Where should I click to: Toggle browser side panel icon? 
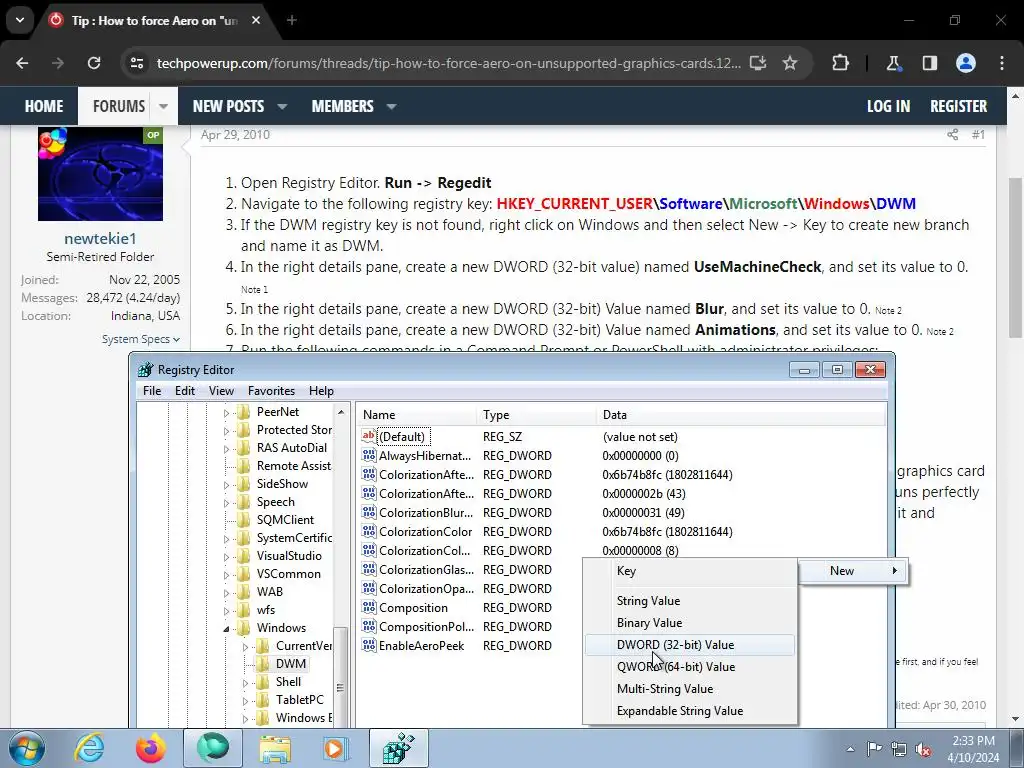tap(929, 63)
